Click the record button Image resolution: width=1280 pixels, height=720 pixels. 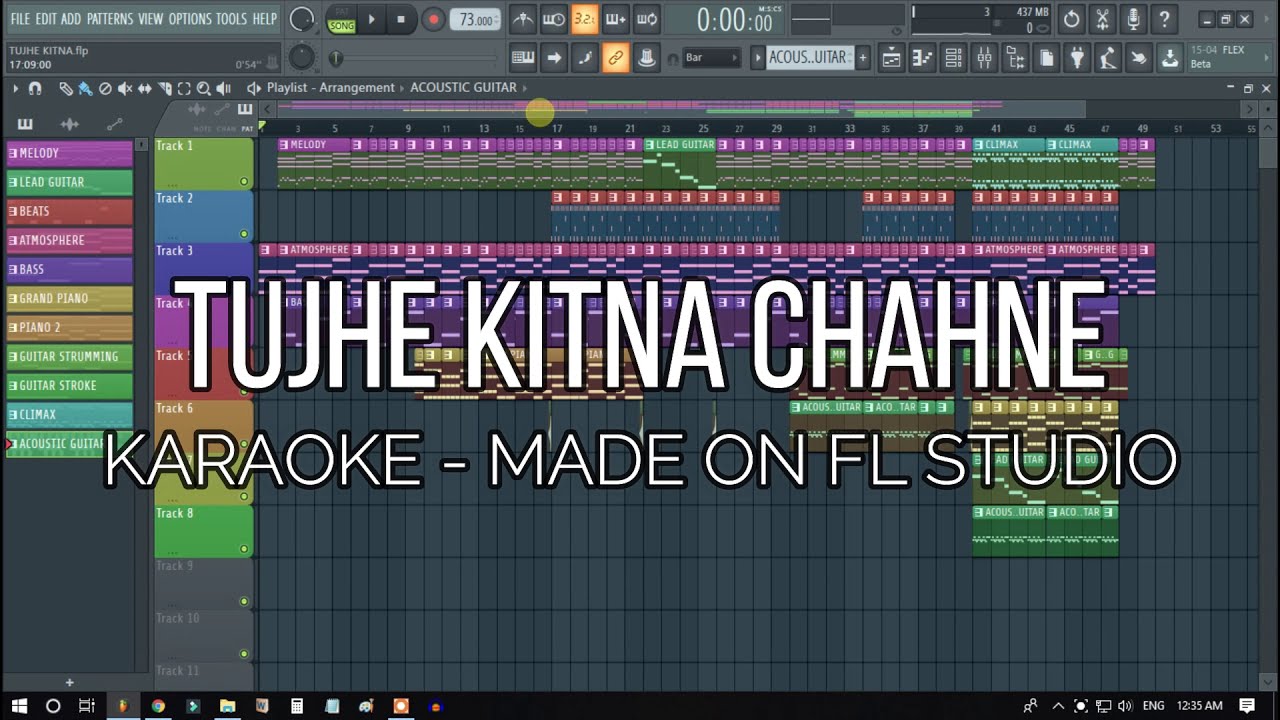(433, 19)
